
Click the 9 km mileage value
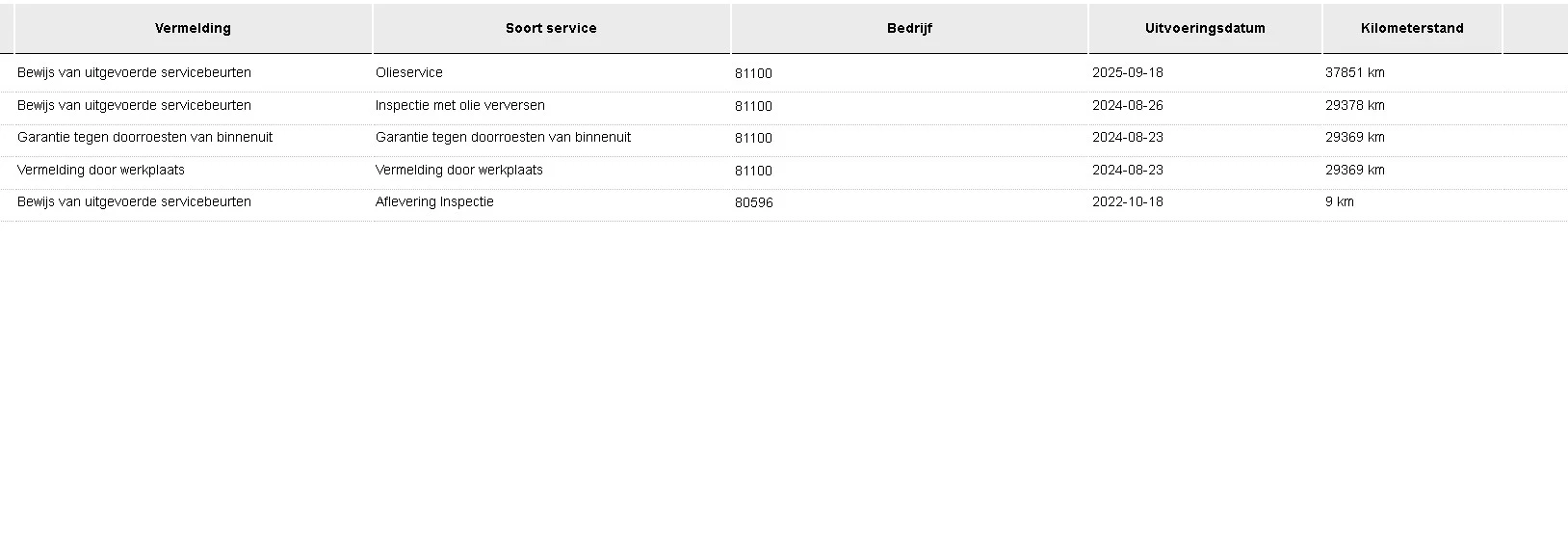click(1339, 202)
